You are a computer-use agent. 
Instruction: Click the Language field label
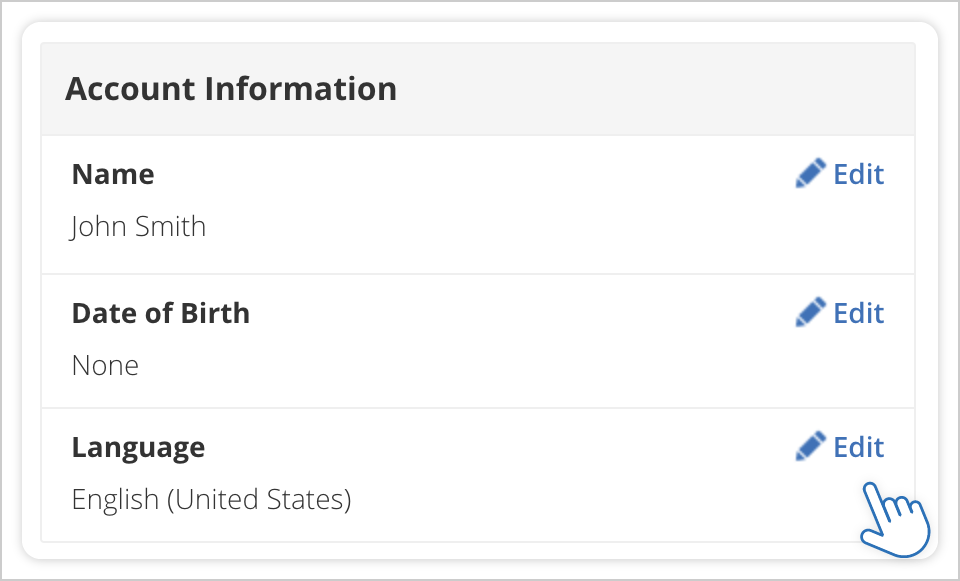pyautogui.click(x=138, y=446)
